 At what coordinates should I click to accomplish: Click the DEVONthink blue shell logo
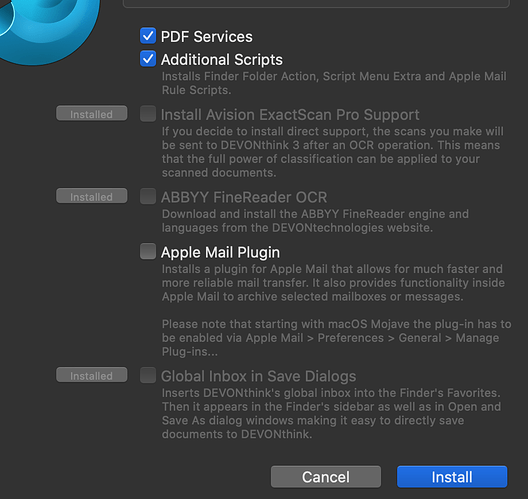coord(47,29)
